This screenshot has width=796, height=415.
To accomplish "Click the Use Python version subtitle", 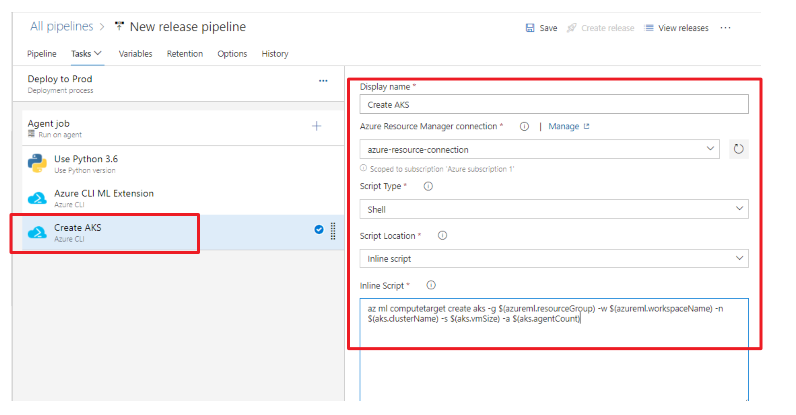I will pos(85,170).
